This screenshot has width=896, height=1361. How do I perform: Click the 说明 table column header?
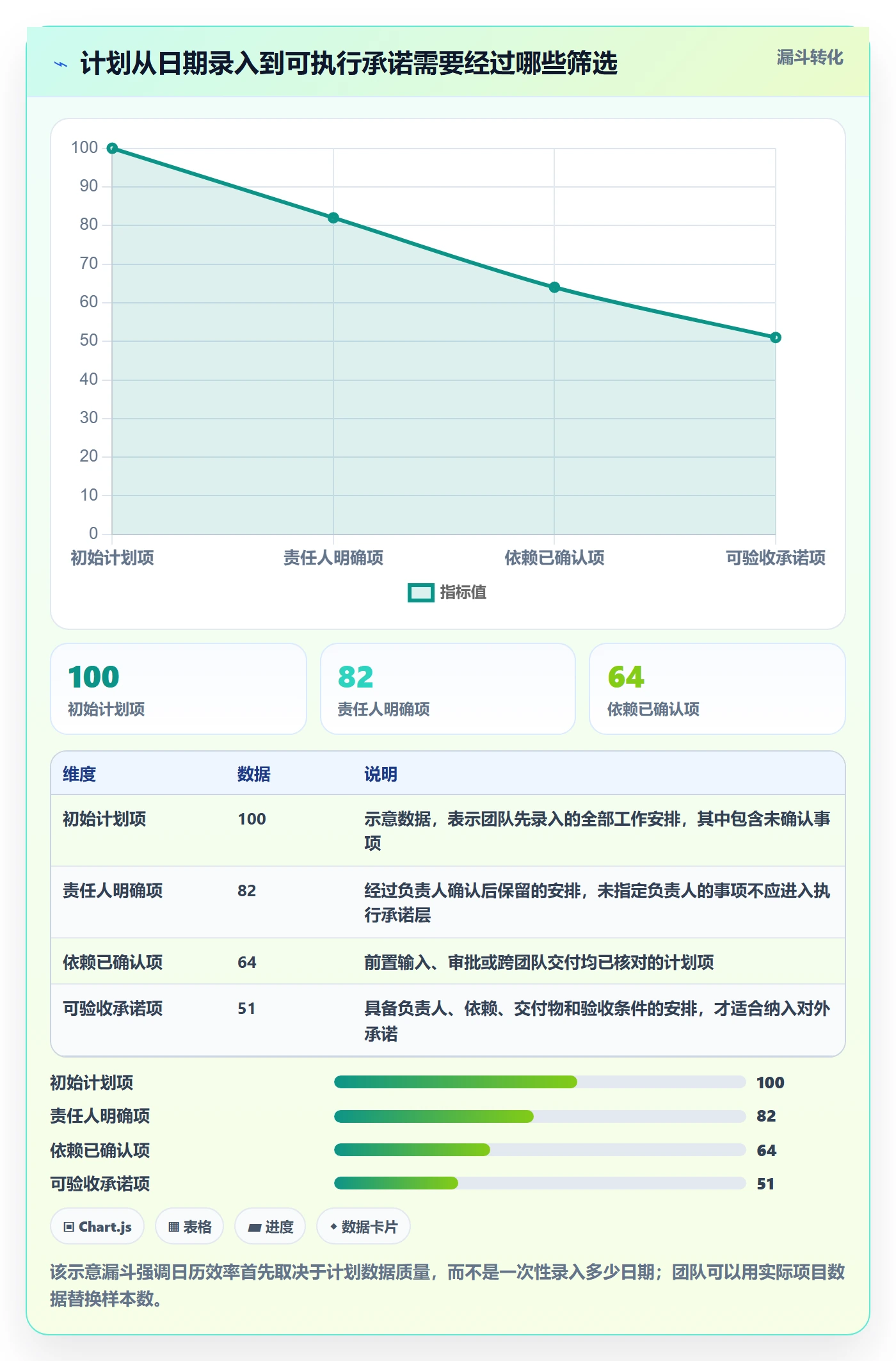pos(381,774)
